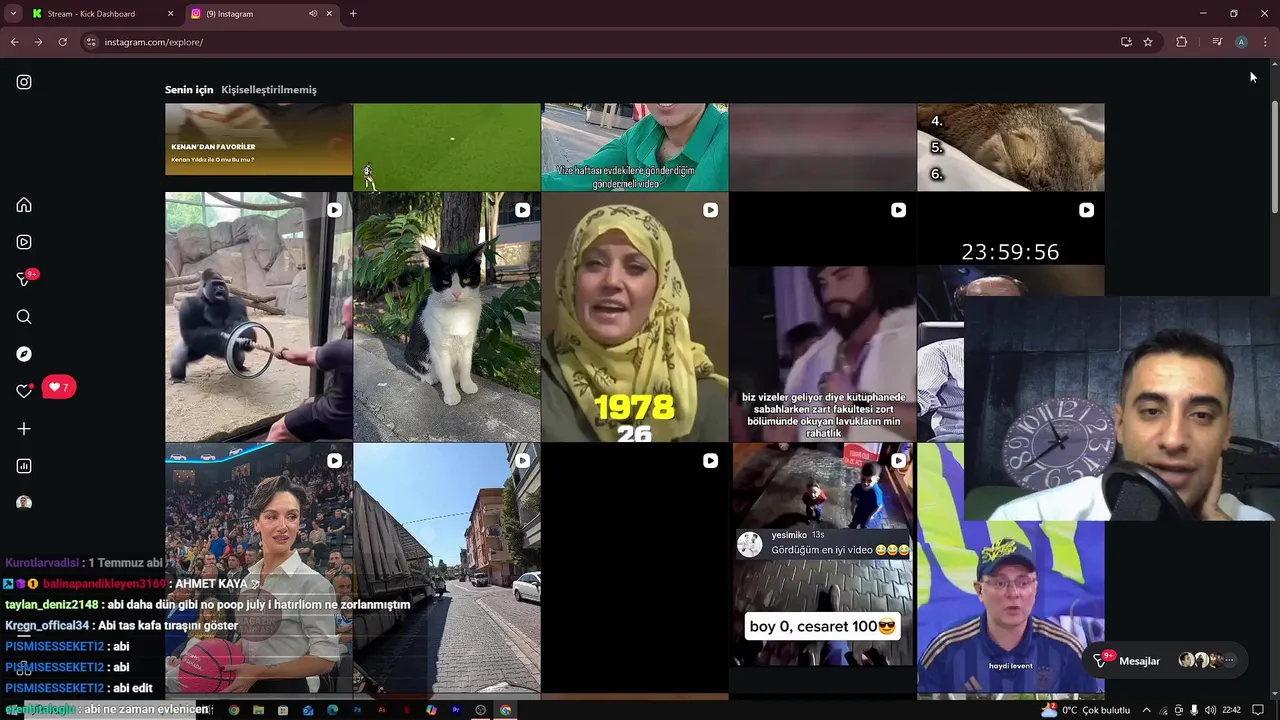Open the post listing 4. 5. 6.
The height and width of the screenshot is (720, 1280).
pos(1010,147)
